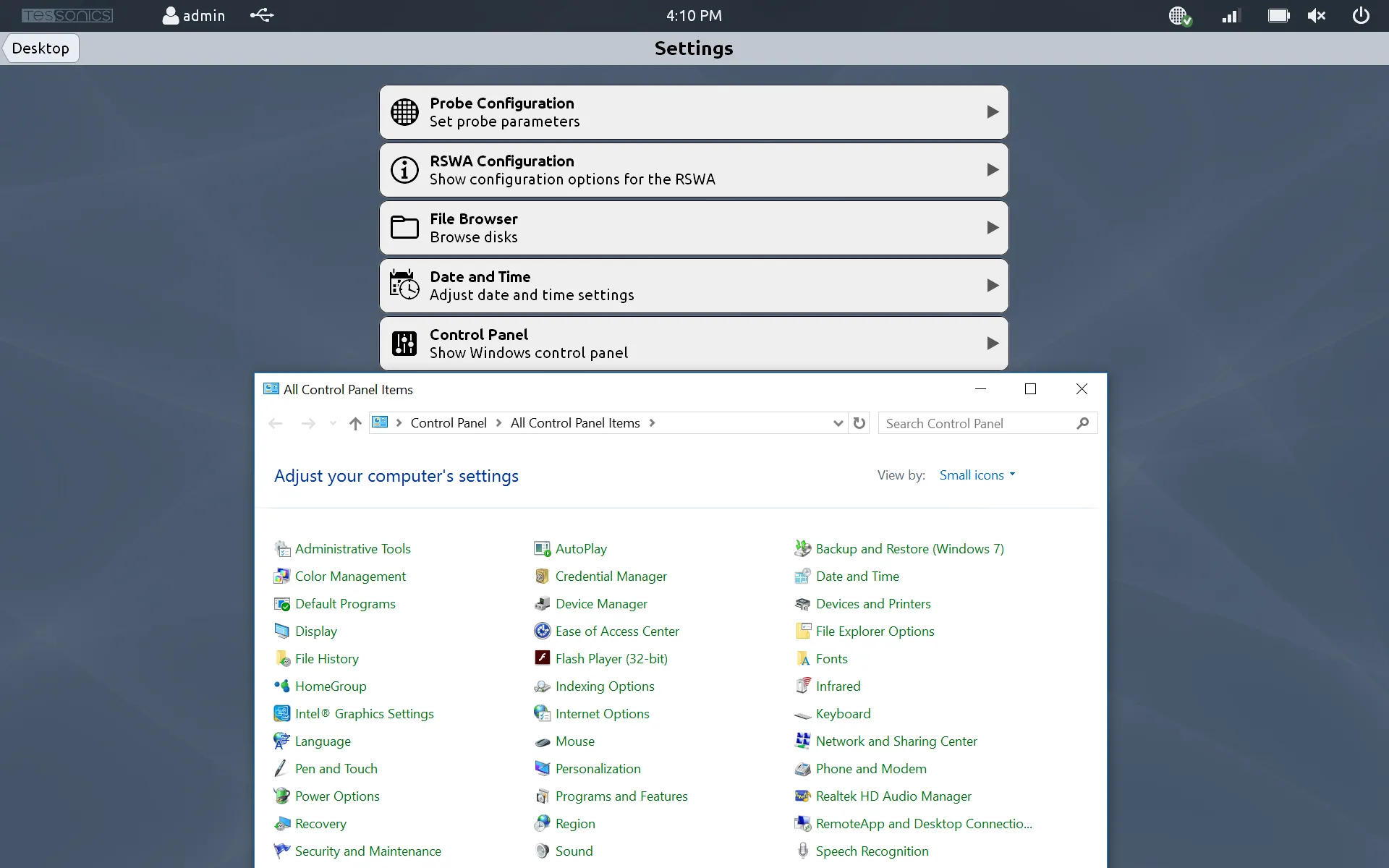Open the RSWA Configuration menu item
Screen dimensions: 1389x868
pyautogui.click(x=693, y=170)
